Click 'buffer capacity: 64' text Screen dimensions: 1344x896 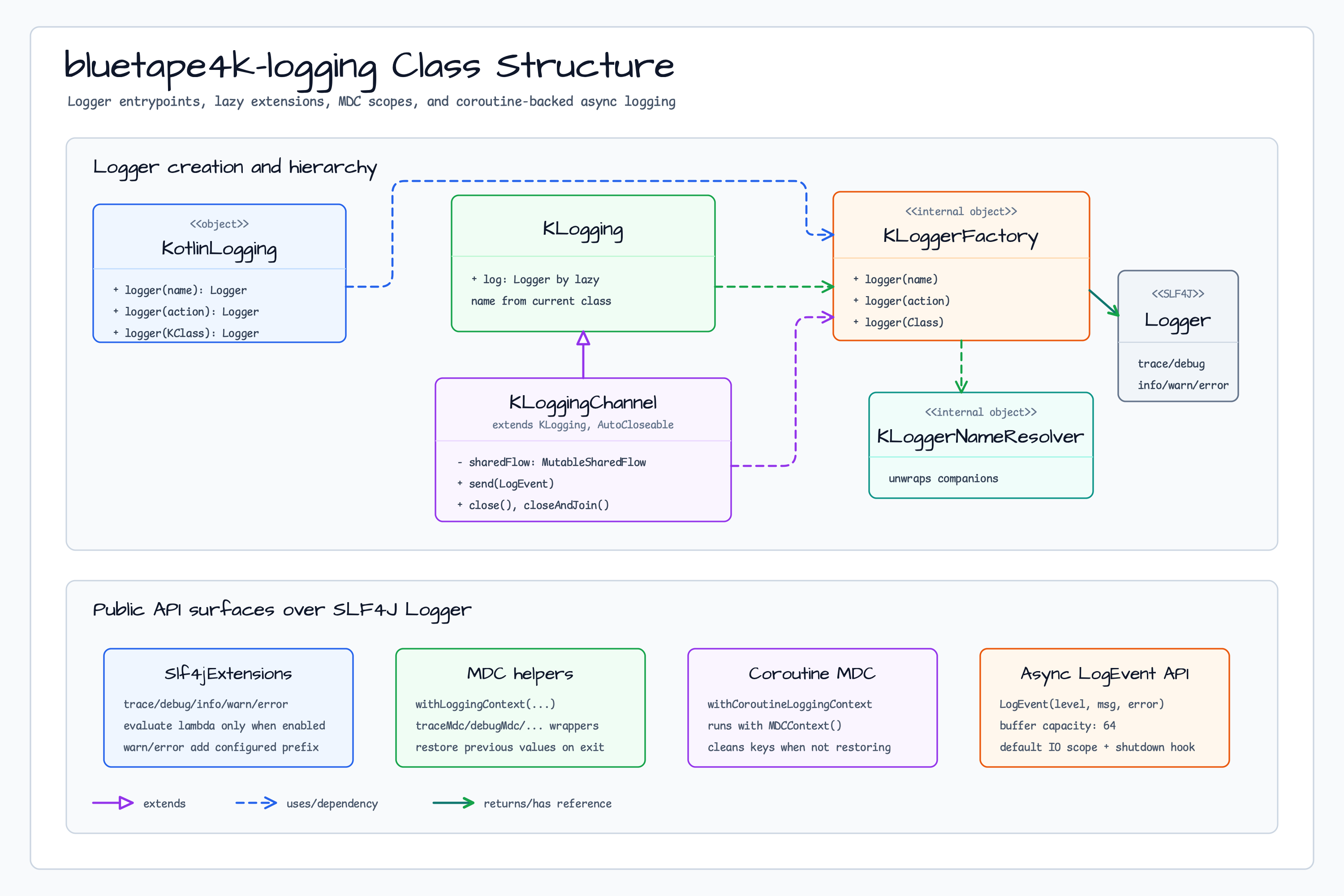tap(1057, 726)
